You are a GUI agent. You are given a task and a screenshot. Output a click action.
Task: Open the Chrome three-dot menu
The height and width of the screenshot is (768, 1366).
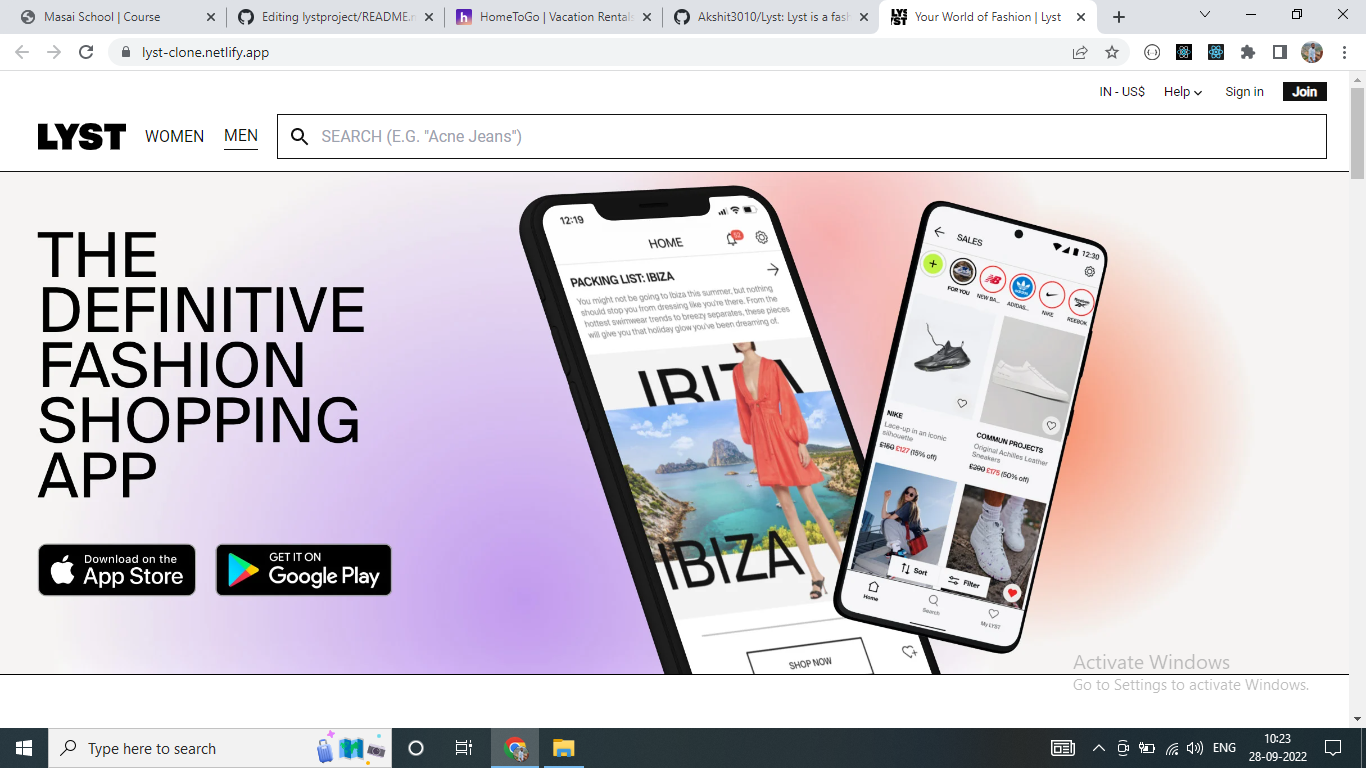pyautogui.click(x=1343, y=52)
